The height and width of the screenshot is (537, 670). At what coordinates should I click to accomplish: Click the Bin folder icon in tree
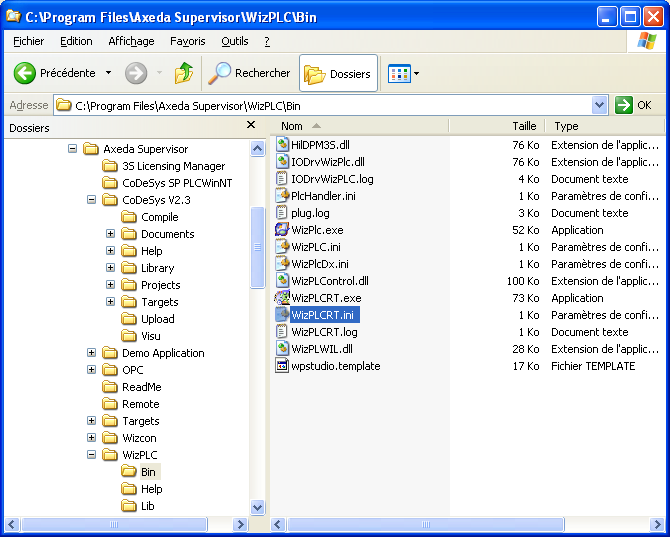coord(129,472)
